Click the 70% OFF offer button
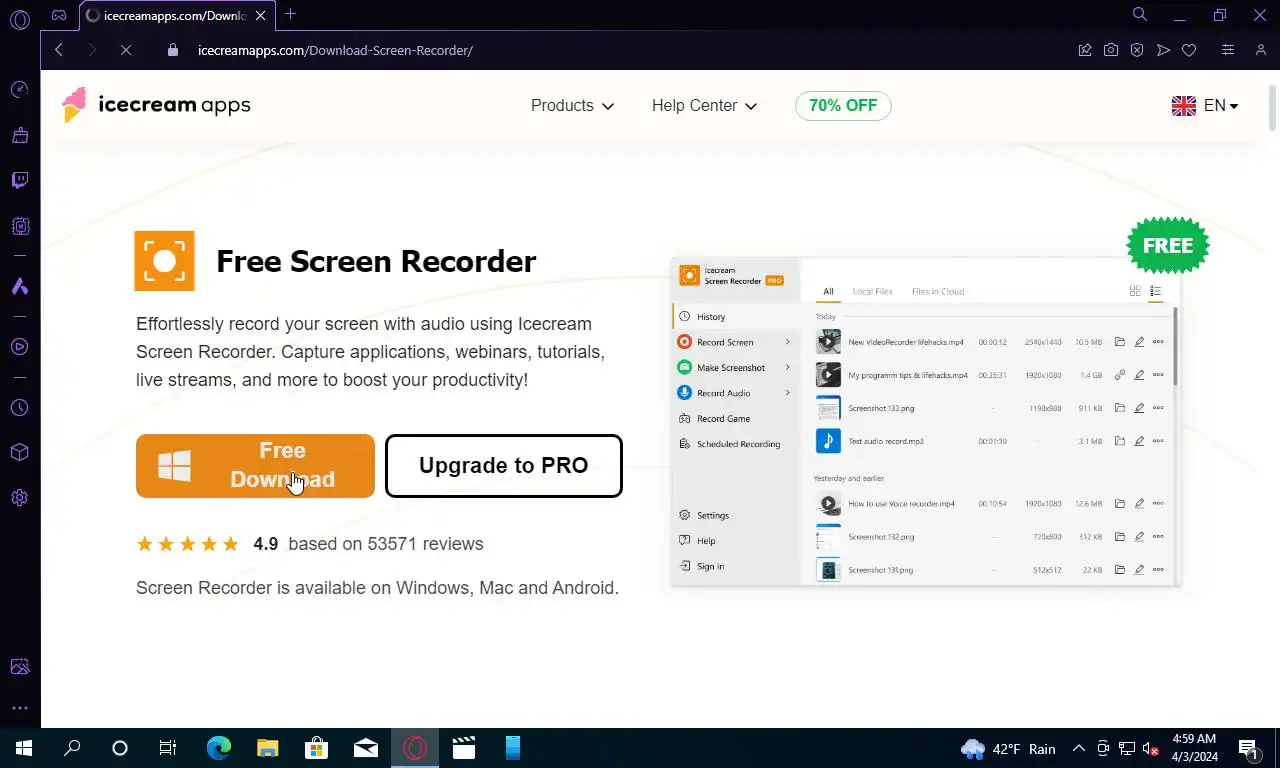The width and height of the screenshot is (1280, 768). point(843,106)
